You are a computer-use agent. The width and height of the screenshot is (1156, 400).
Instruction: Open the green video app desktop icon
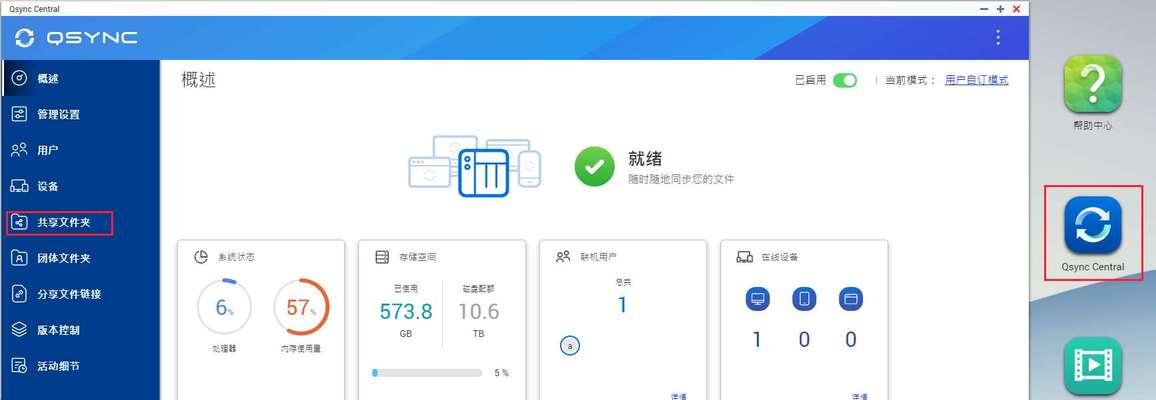[x=1093, y=366]
